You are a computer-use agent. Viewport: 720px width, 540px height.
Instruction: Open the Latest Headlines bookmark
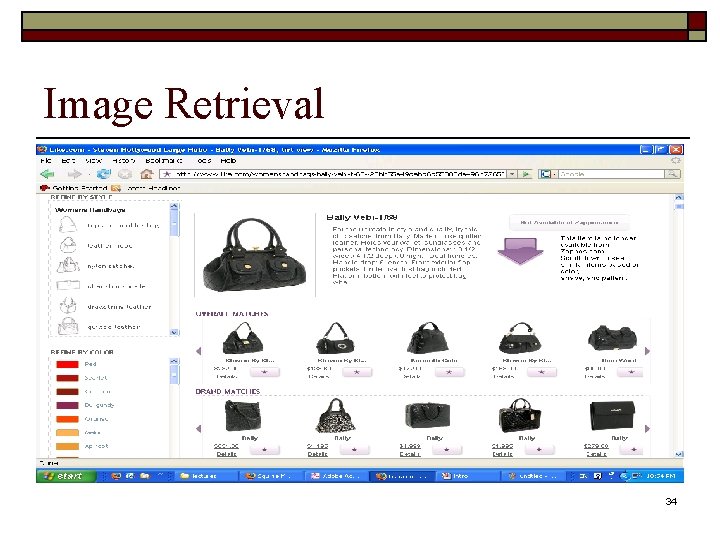pos(146,188)
